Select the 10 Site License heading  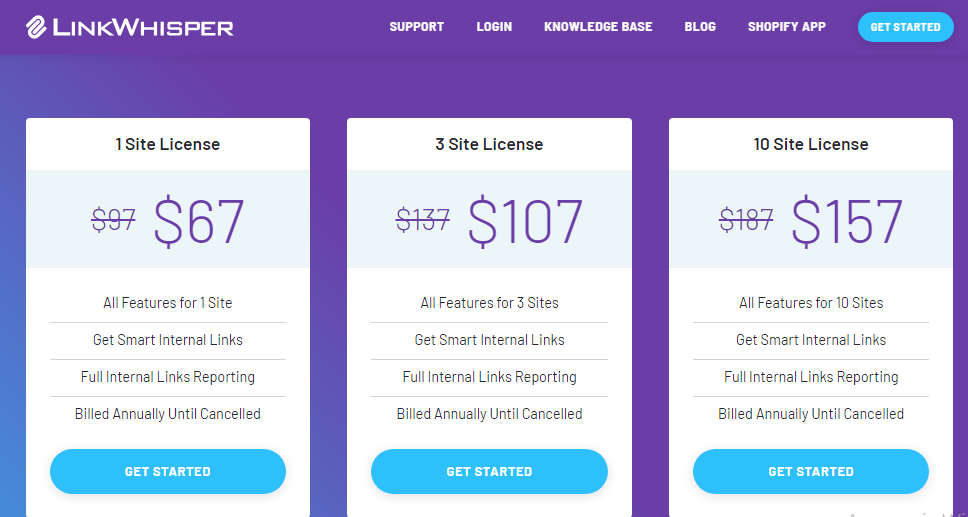[x=811, y=145]
